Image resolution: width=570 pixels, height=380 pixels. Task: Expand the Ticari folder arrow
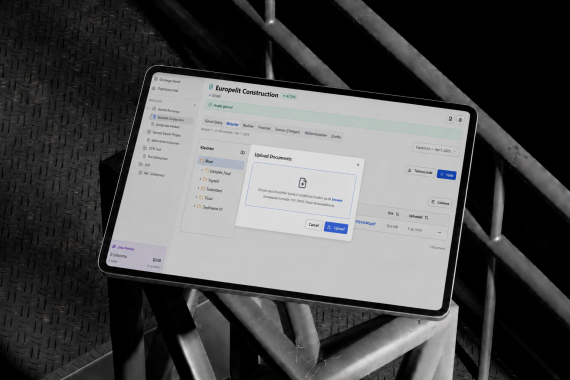[x=197, y=197]
